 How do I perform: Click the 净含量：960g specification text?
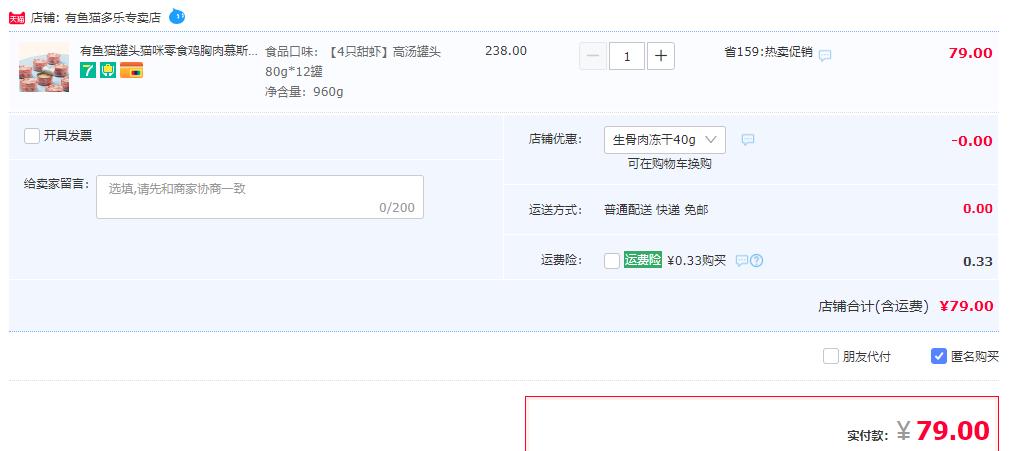304,92
